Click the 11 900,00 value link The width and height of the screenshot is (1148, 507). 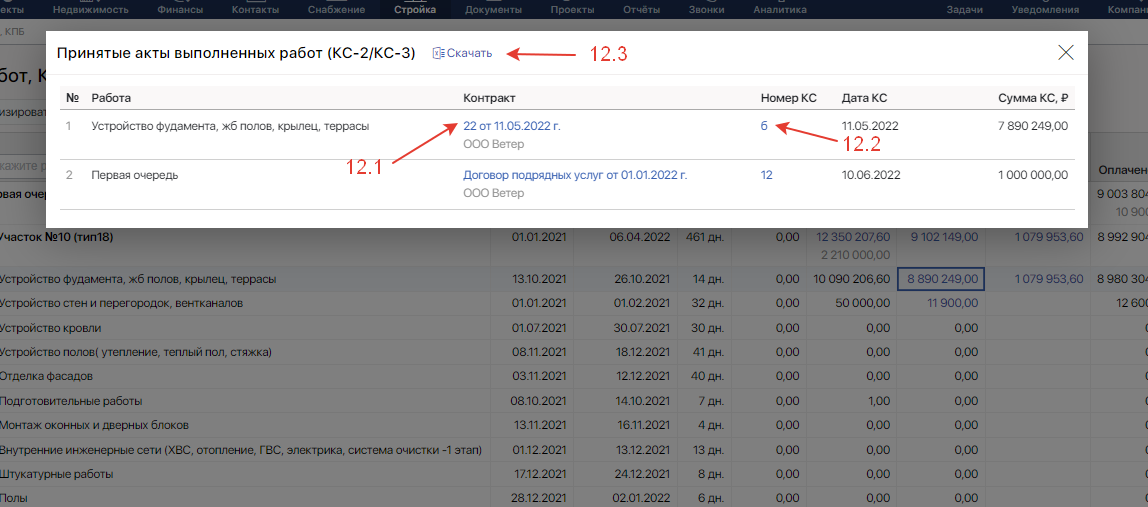[x=953, y=303]
